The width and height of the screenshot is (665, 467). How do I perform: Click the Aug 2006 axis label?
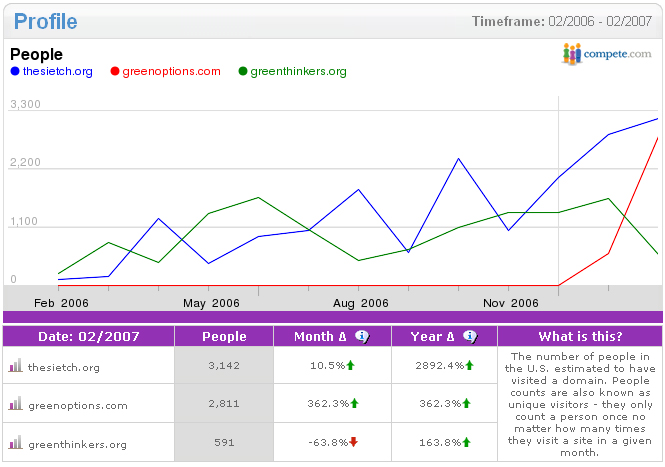(x=360, y=303)
